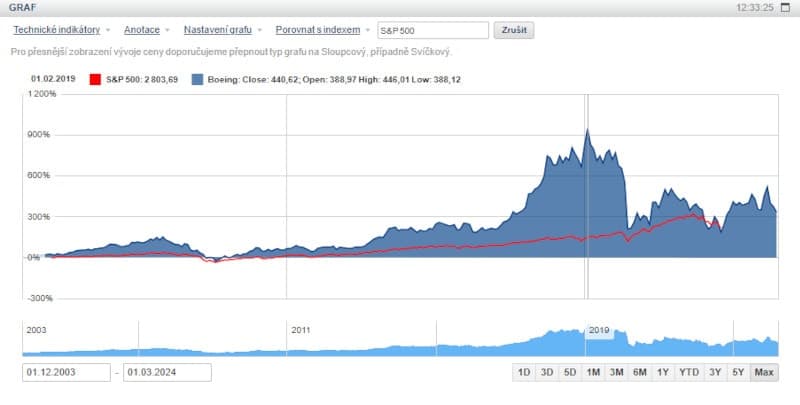800x405 pixels.
Task: Click the -300% axis label
Action: [39, 298]
